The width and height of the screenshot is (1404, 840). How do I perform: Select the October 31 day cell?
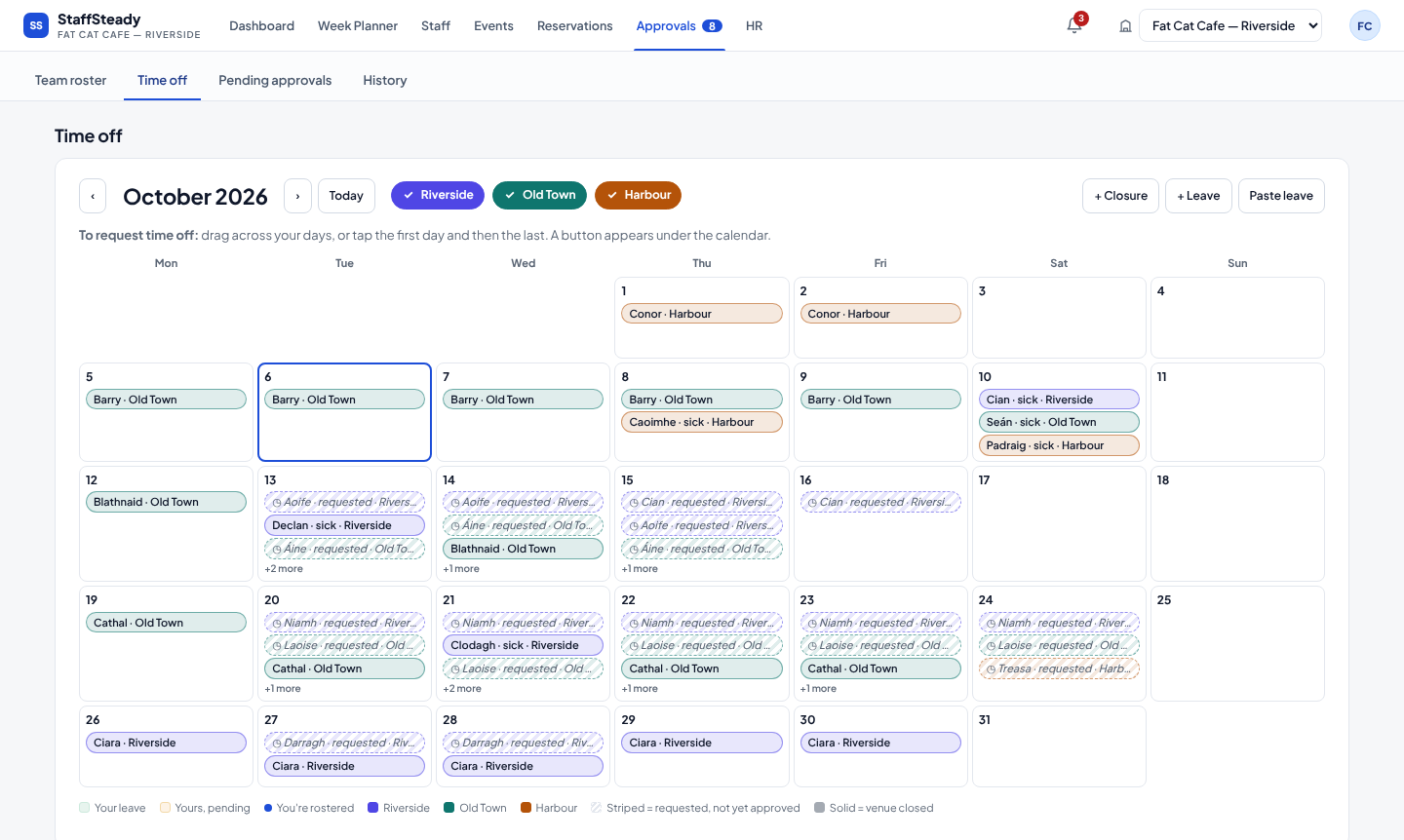coord(1059,746)
